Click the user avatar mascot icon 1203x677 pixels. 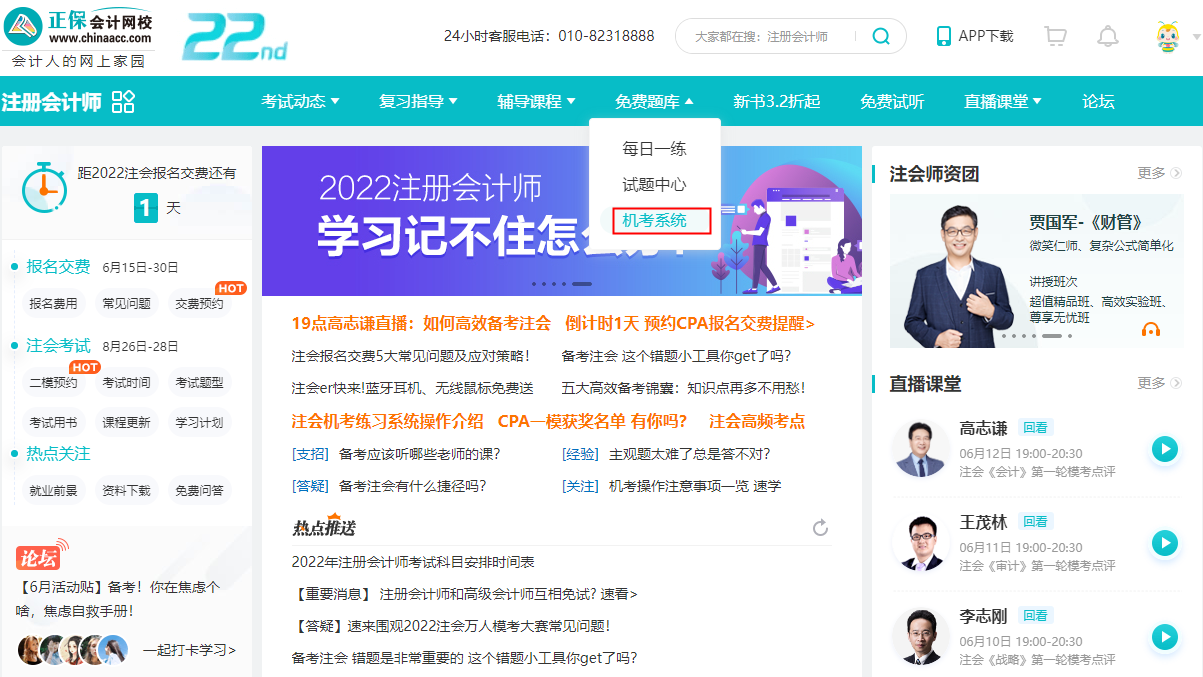[1167, 36]
